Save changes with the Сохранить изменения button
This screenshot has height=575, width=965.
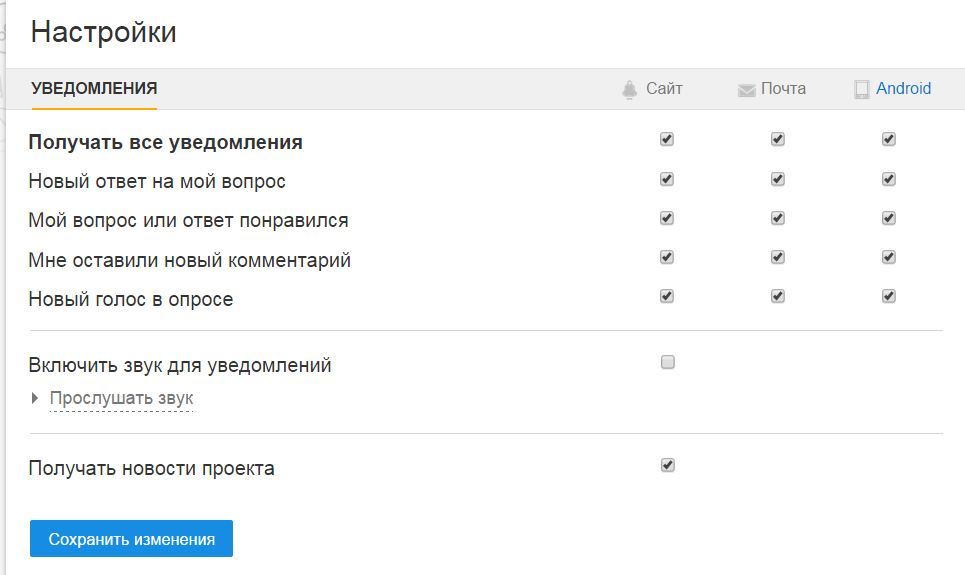[131, 539]
